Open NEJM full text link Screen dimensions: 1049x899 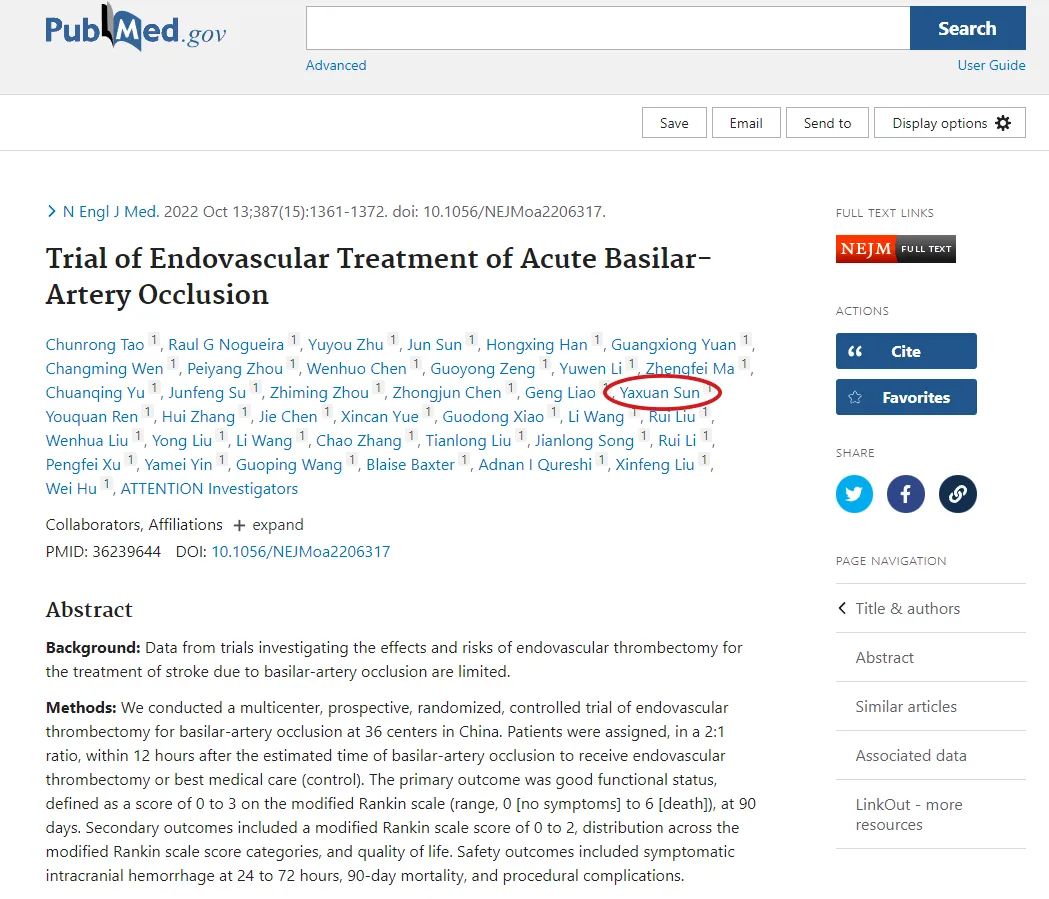[x=895, y=249]
